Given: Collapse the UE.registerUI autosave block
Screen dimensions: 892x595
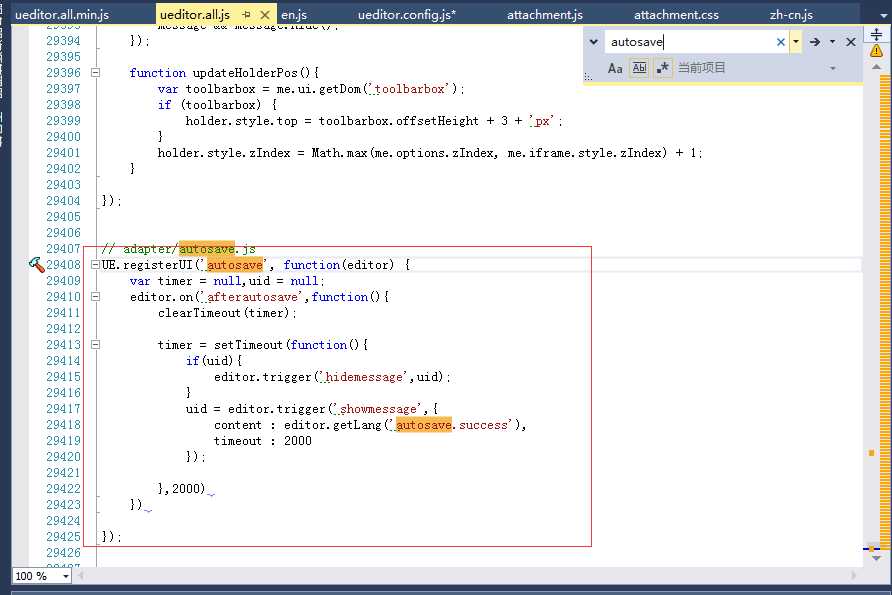Looking at the screenshot, I should [96, 265].
